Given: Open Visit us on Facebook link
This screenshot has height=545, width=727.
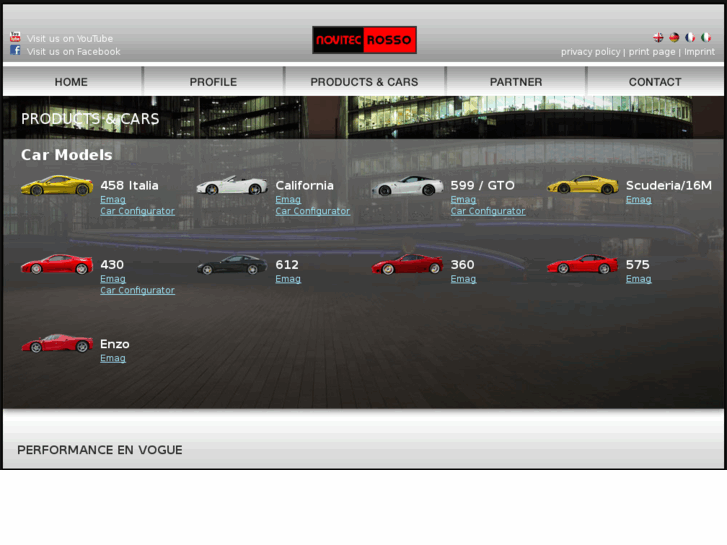Looking at the screenshot, I should coord(73,51).
